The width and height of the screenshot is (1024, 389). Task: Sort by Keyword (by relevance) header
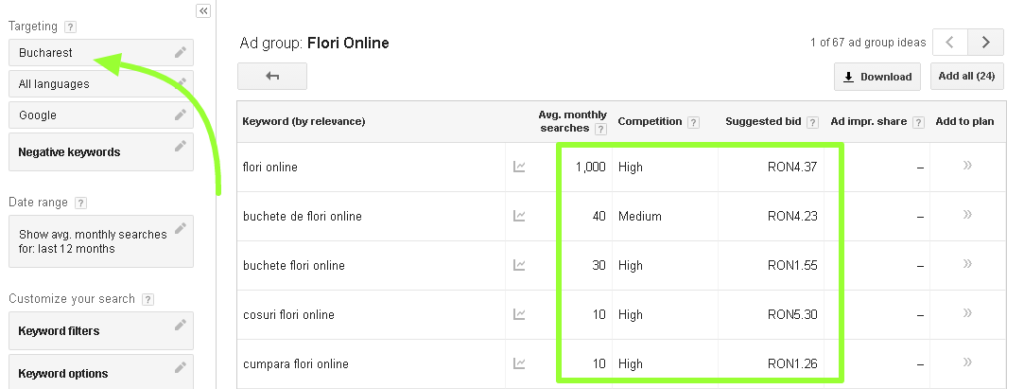pos(304,121)
